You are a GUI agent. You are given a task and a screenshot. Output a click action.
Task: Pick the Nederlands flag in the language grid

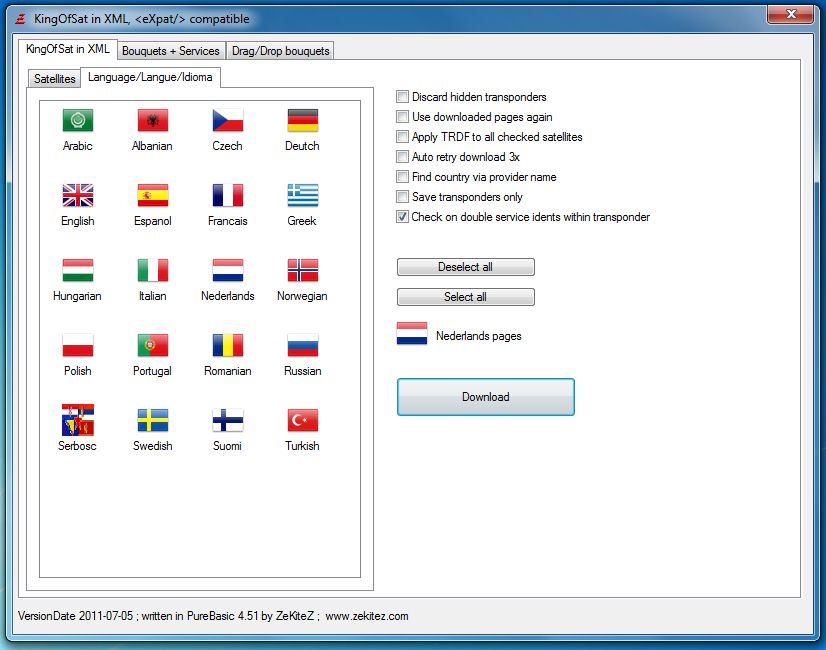tap(228, 270)
